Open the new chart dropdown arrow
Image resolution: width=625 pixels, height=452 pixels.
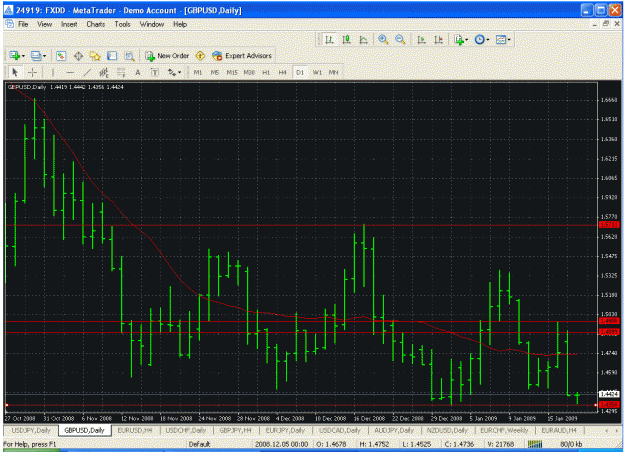23,56
